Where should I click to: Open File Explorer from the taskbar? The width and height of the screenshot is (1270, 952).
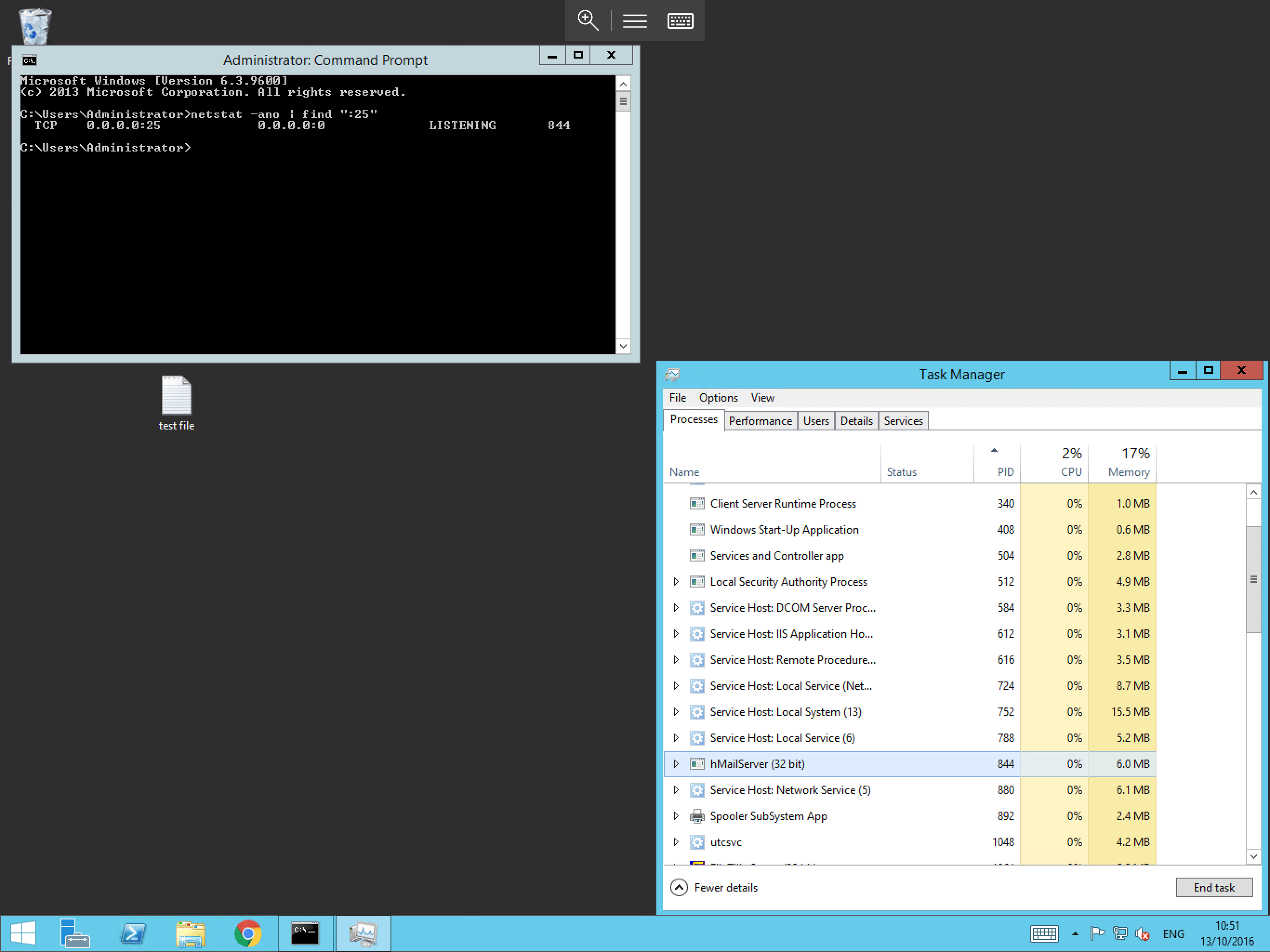coord(190,933)
